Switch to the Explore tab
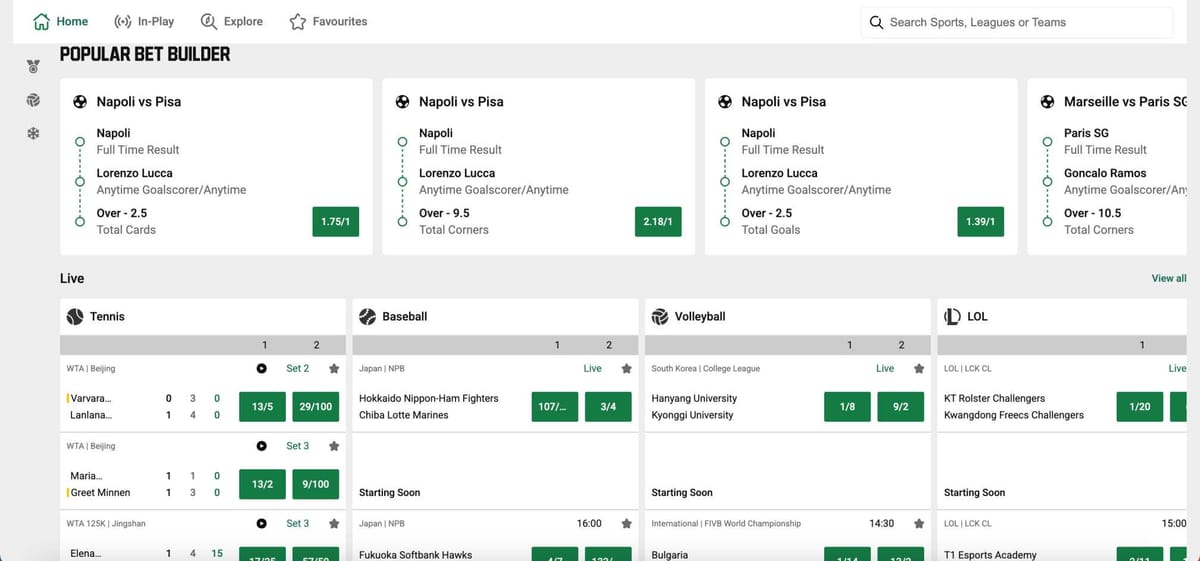This screenshot has width=1200, height=561. coord(232,21)
